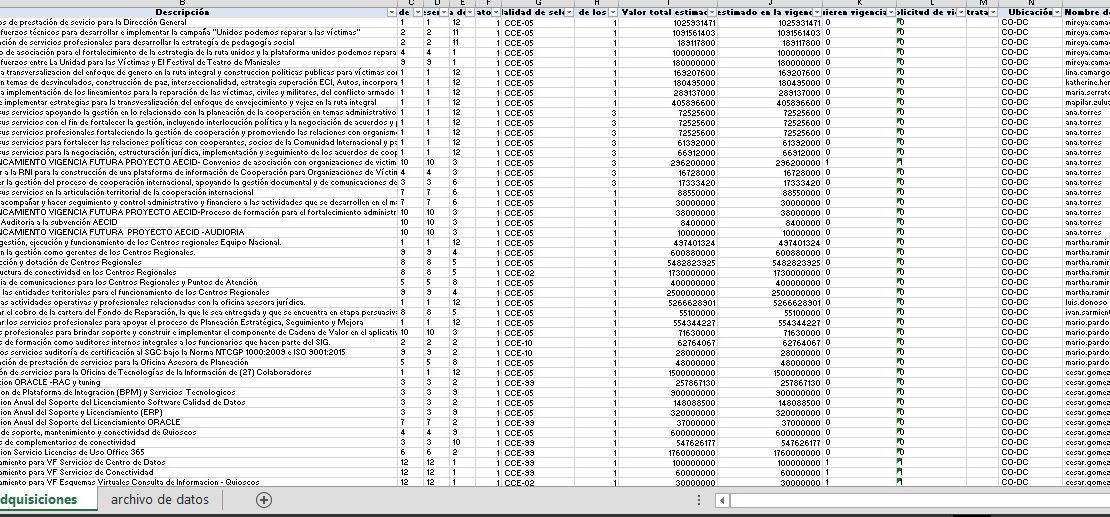Select column I header
Screen dimensions: 1110x517
tap(668, 4)
